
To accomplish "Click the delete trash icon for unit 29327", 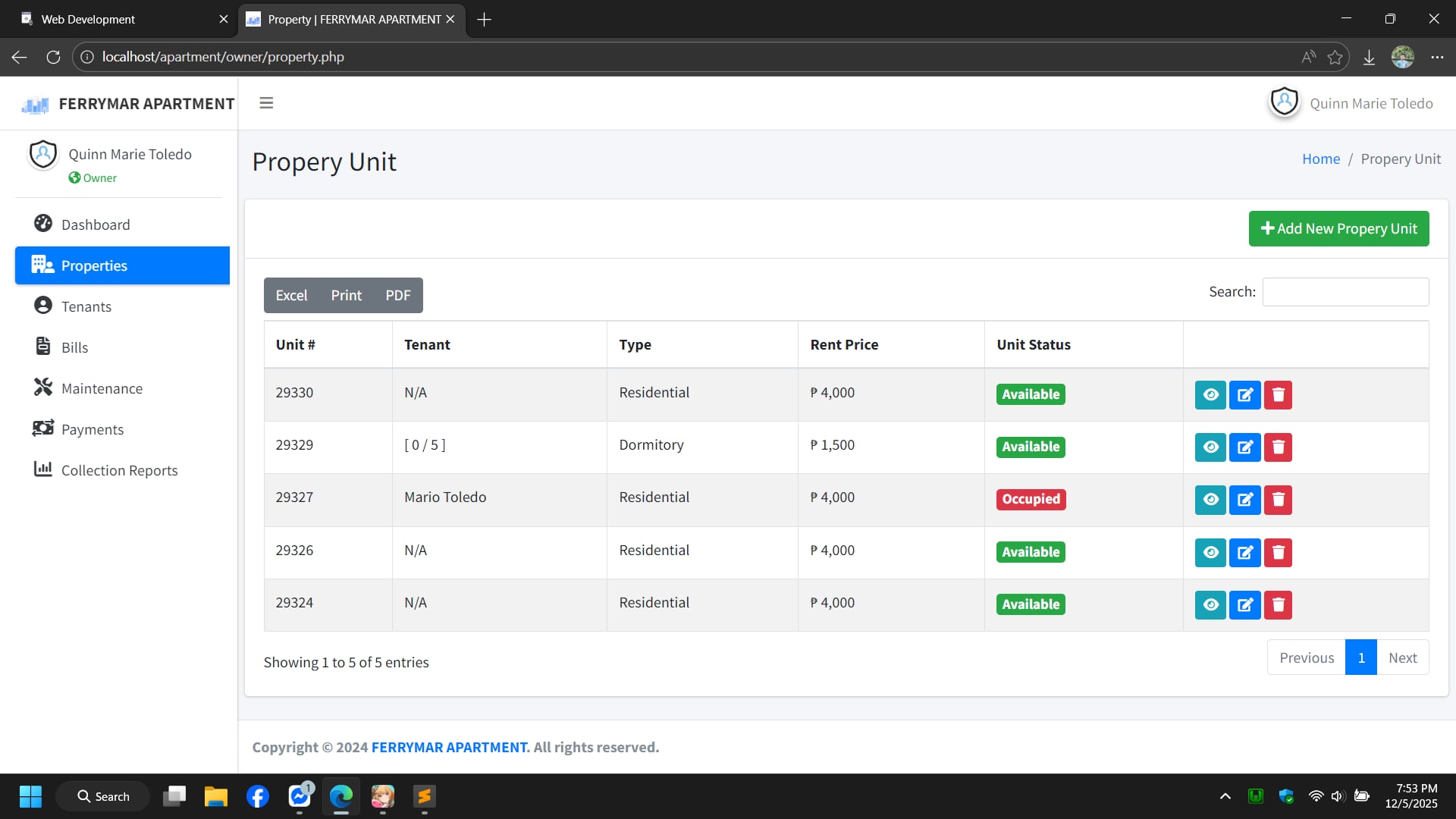I will (x=1278, y=500).
